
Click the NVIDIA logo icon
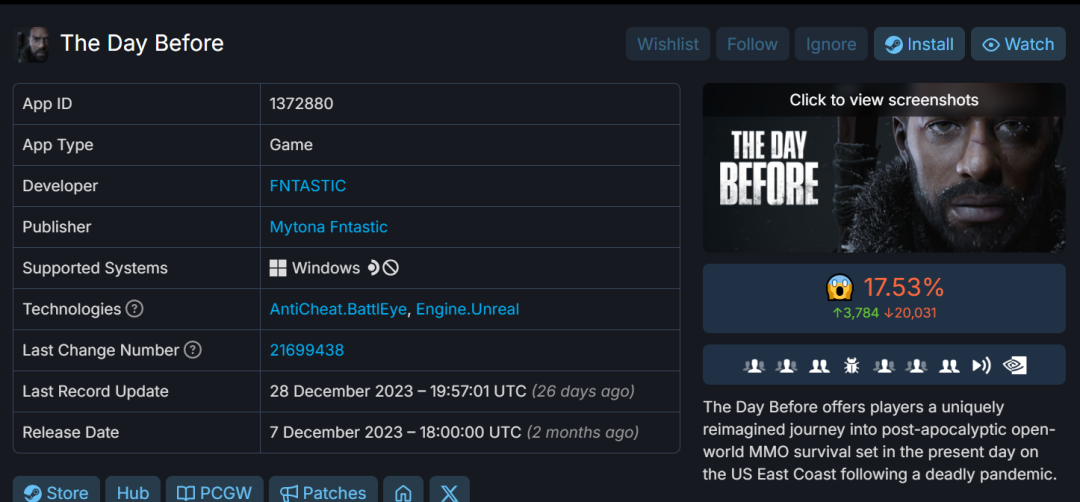point(1015,365)
